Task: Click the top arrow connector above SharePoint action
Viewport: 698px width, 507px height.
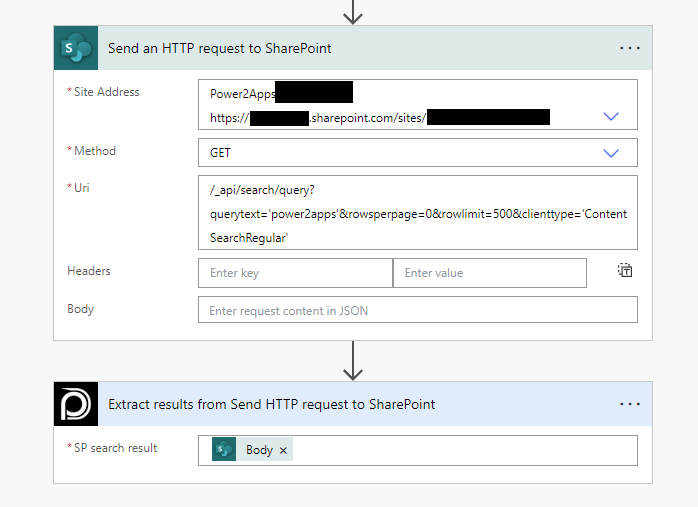Action: (352, 12)
